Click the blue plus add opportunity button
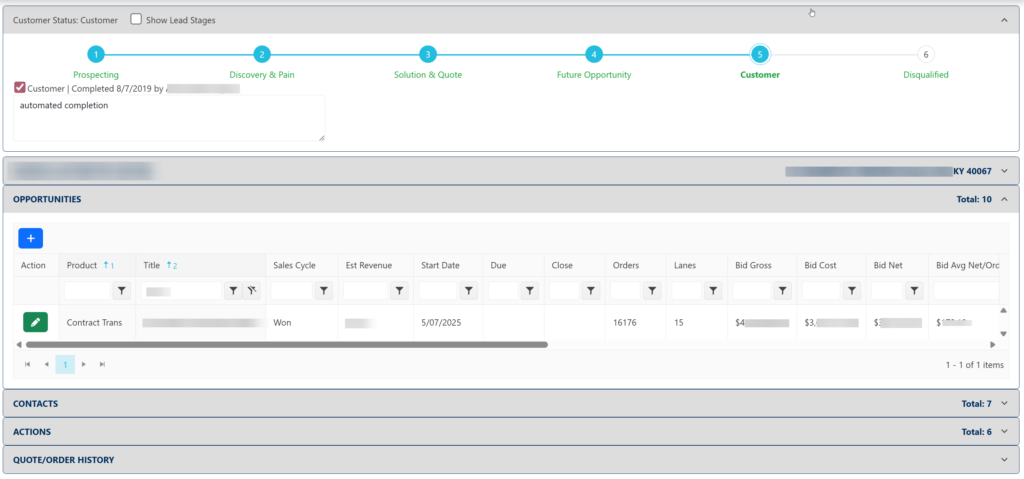Image resolution: width=1024 pixels, height=479 pixels. click(x=30, y=238)
